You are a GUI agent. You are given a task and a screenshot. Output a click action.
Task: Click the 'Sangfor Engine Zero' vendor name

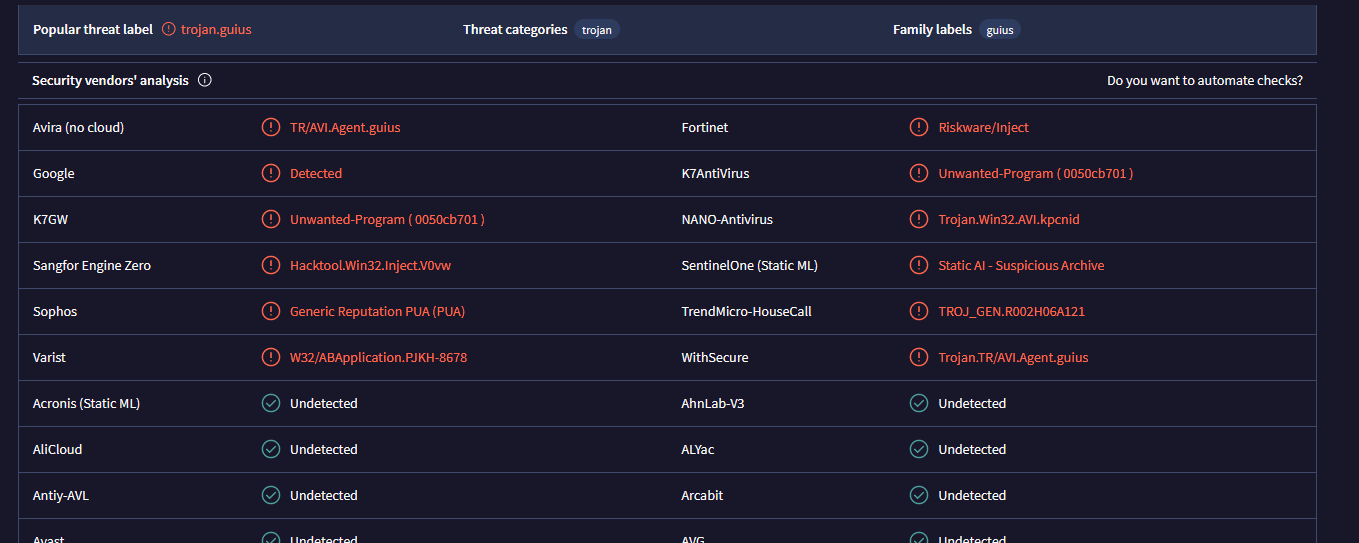tap(92, 265)
